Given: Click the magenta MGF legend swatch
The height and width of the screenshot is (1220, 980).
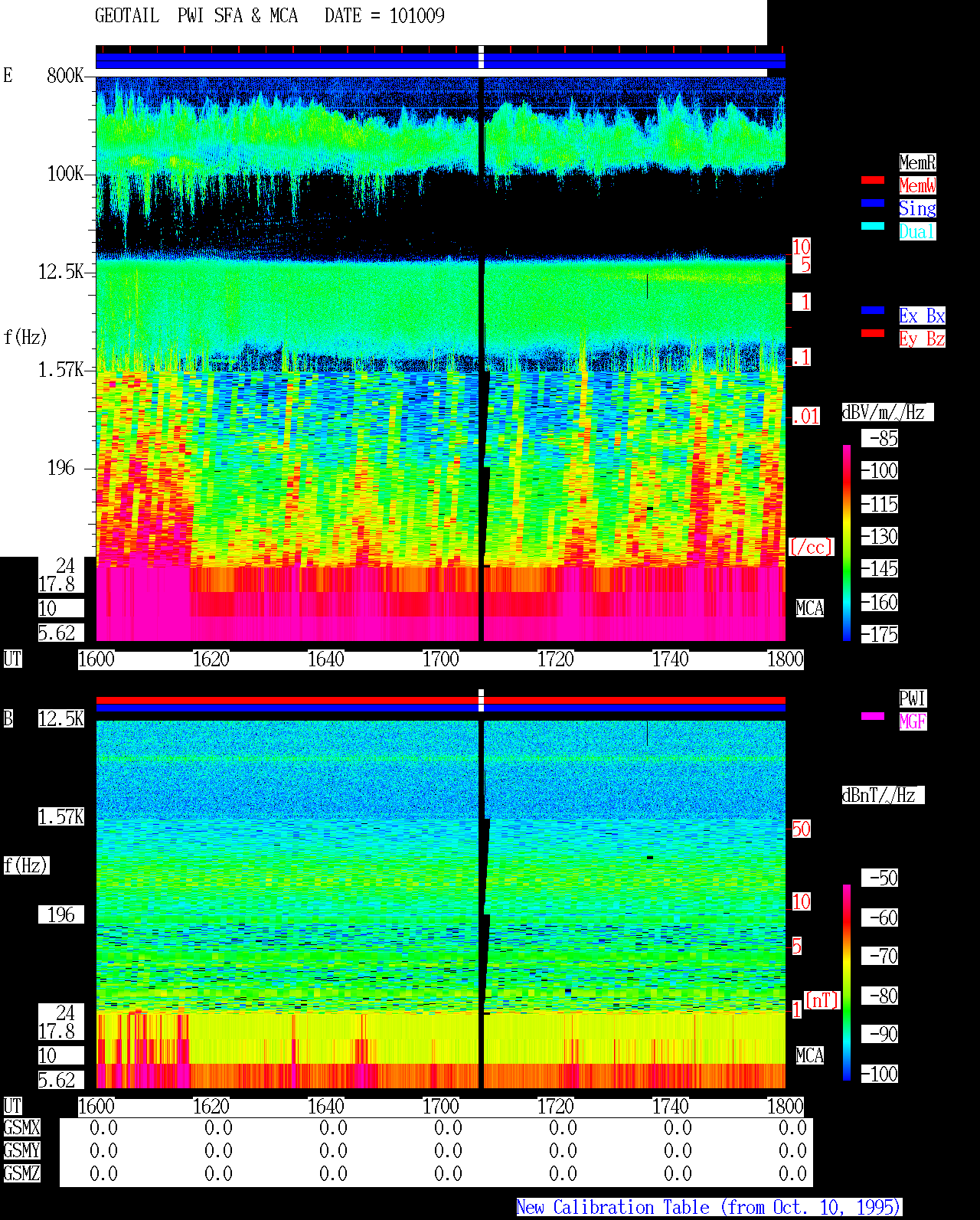Looking at the screenshot, I should point(873,716).
